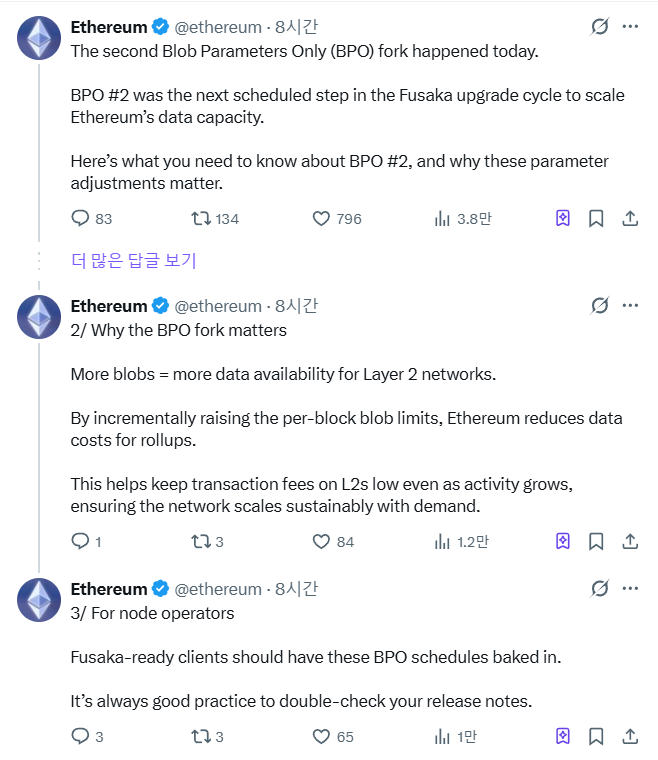
Task: Share the 2/ Why the BPO fork tweet
Action: (x=630, y=541)
